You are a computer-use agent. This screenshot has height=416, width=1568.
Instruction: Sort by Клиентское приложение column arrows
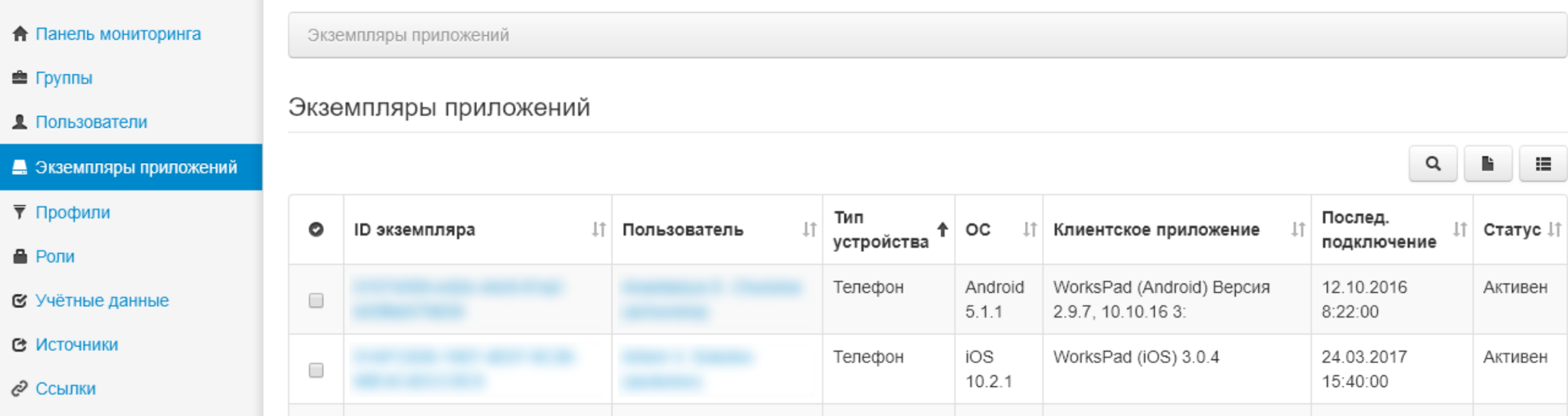(x=1298, y=229)
